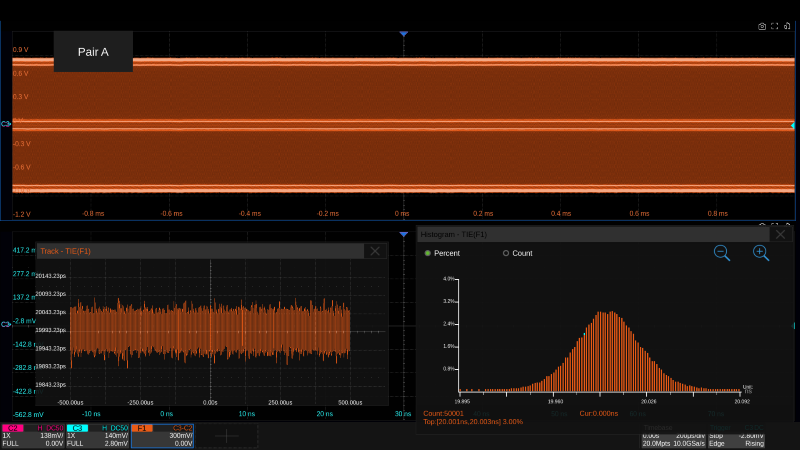This screenshot has height=450, width=800.
Task: Open the C2 channel settings box
Action: click(x=32, y=436)
